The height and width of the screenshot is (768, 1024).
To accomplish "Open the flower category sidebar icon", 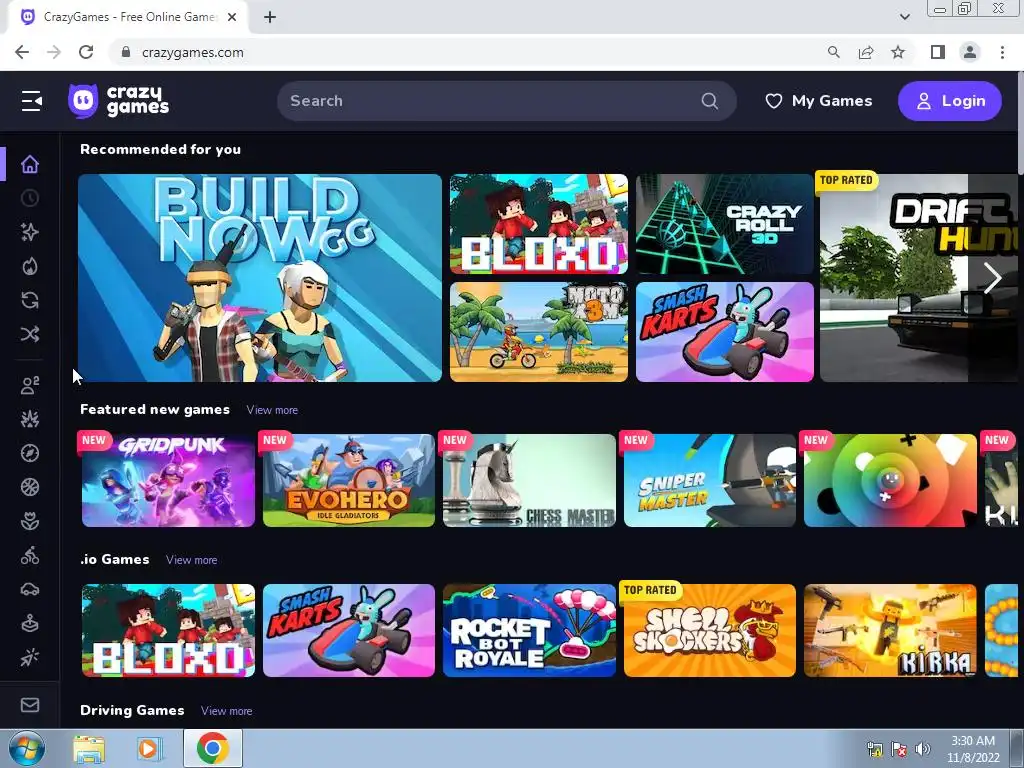I will pyautogui.click(x=30, y=521).
